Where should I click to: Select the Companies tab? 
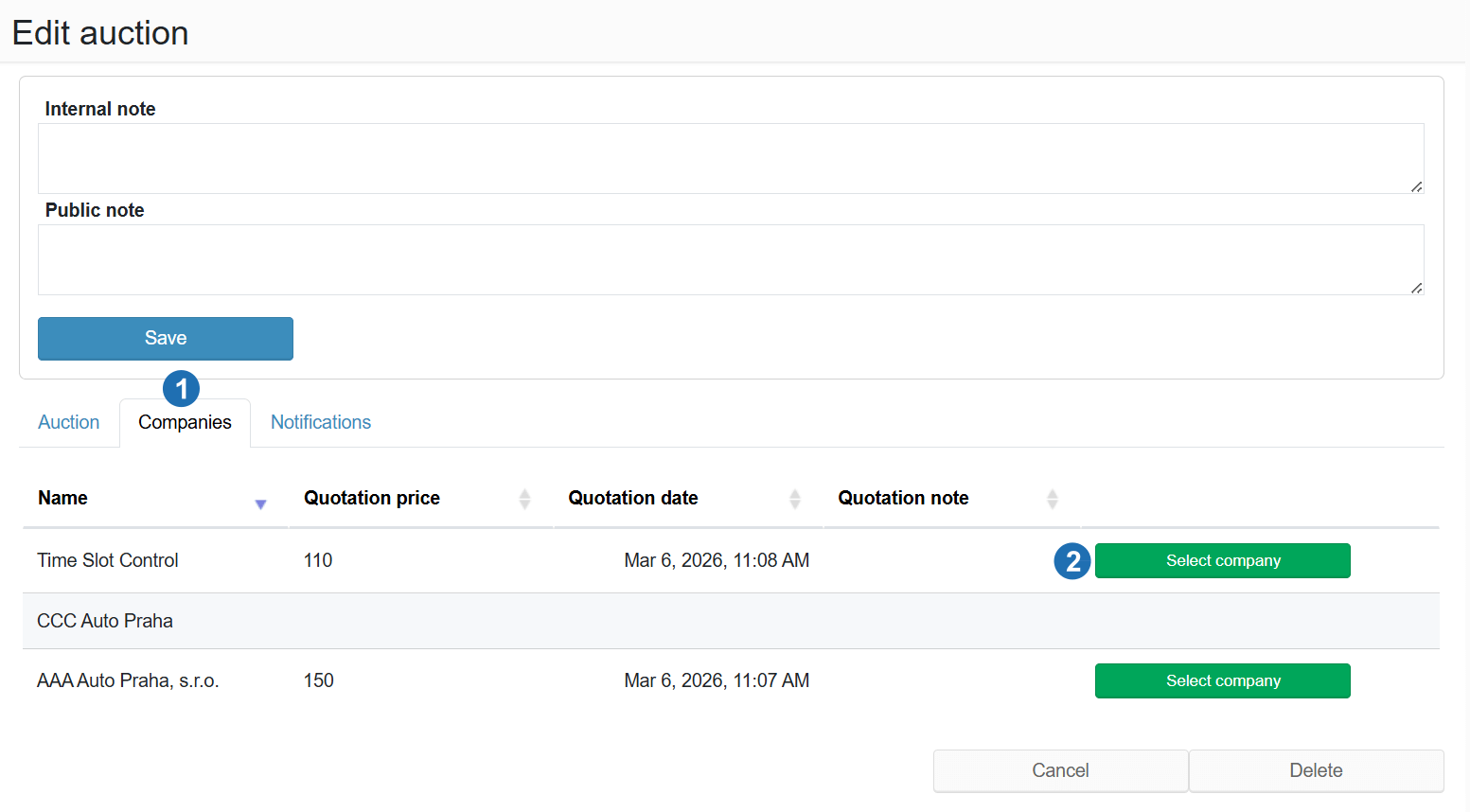coord(185,422)
